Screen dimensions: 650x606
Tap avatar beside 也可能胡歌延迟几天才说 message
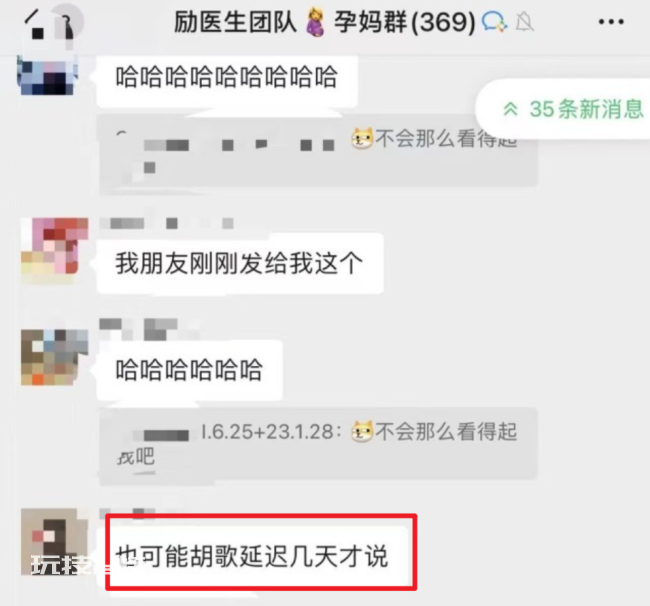tap(55, 542)
